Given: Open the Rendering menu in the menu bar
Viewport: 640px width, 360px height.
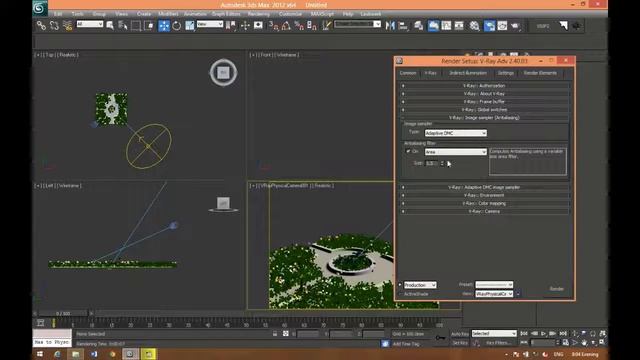Looking at the screenshot, I should pyautogui.click(x=259, y=14).
